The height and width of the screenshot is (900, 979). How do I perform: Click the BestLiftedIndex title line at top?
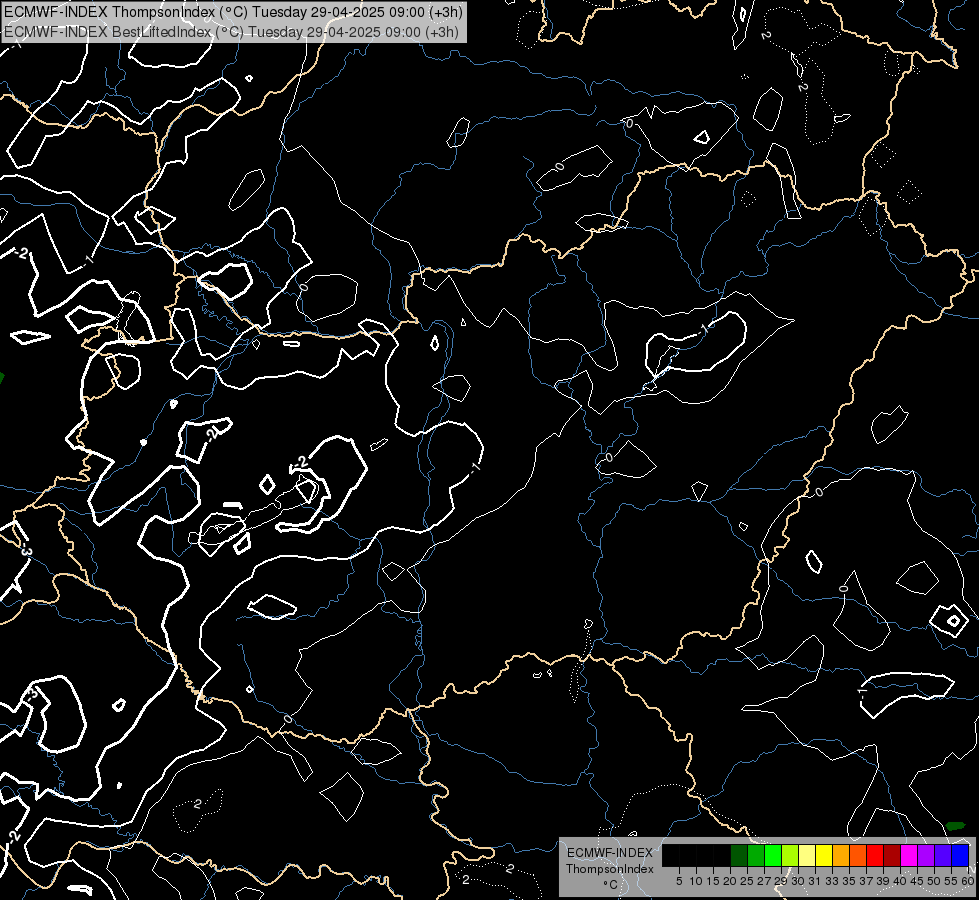point(232,31)
